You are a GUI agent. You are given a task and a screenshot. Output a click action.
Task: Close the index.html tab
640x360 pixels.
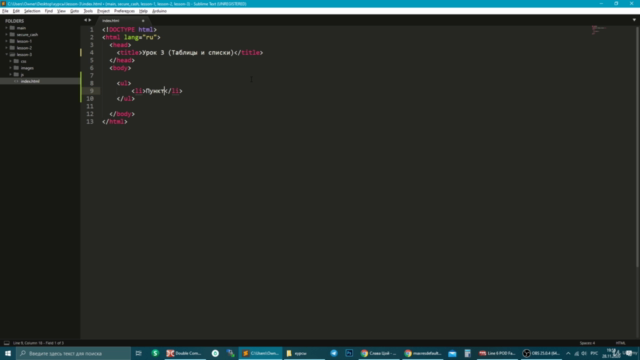143,20
